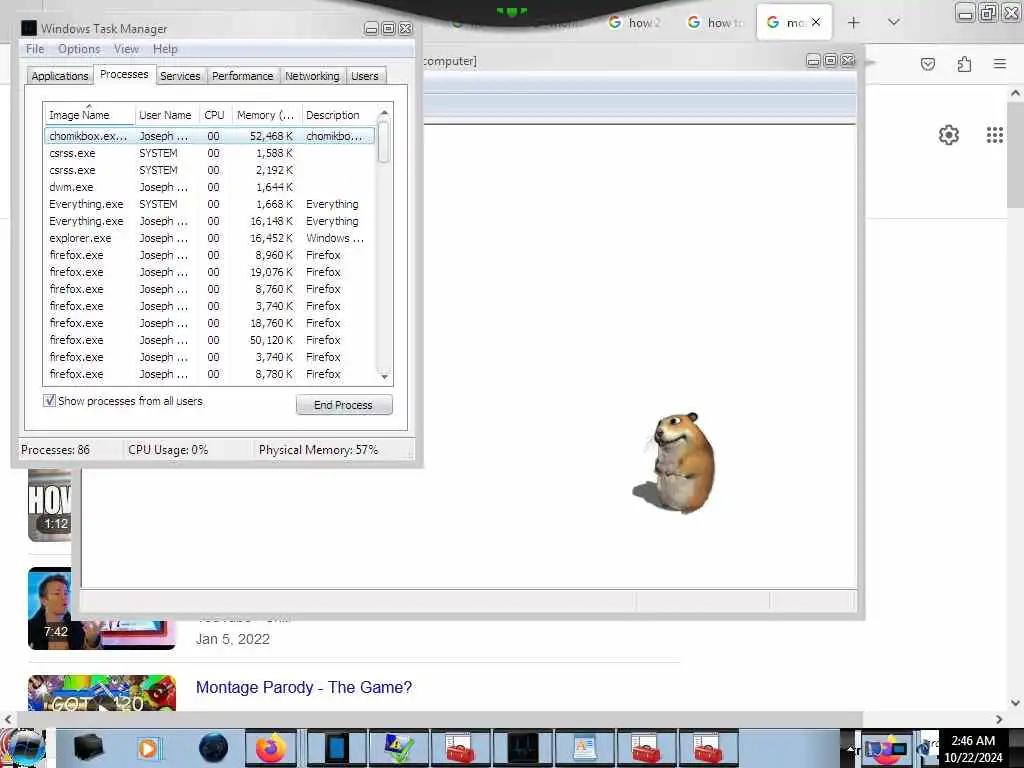Select firefox.exe row using 19,076 K
Viewport: 1024px width, 768px height.
coord(210,272)
